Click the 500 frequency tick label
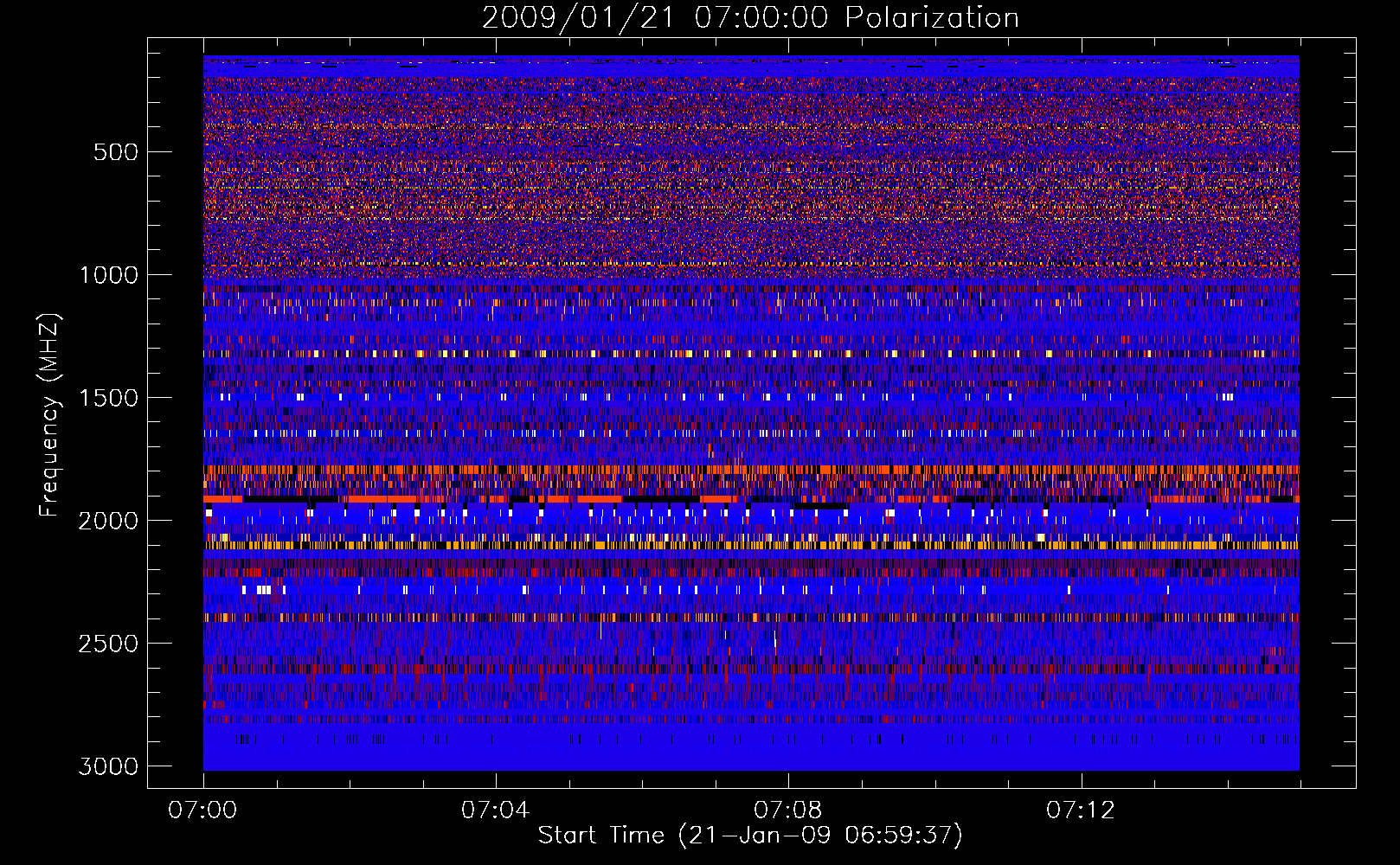Screen dimensions: 1400x865 115,152
